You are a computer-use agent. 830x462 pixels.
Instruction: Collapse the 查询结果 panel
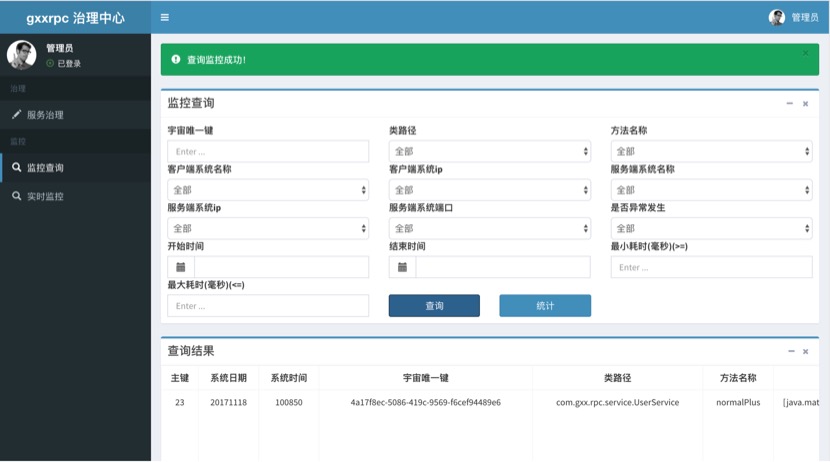791,351
